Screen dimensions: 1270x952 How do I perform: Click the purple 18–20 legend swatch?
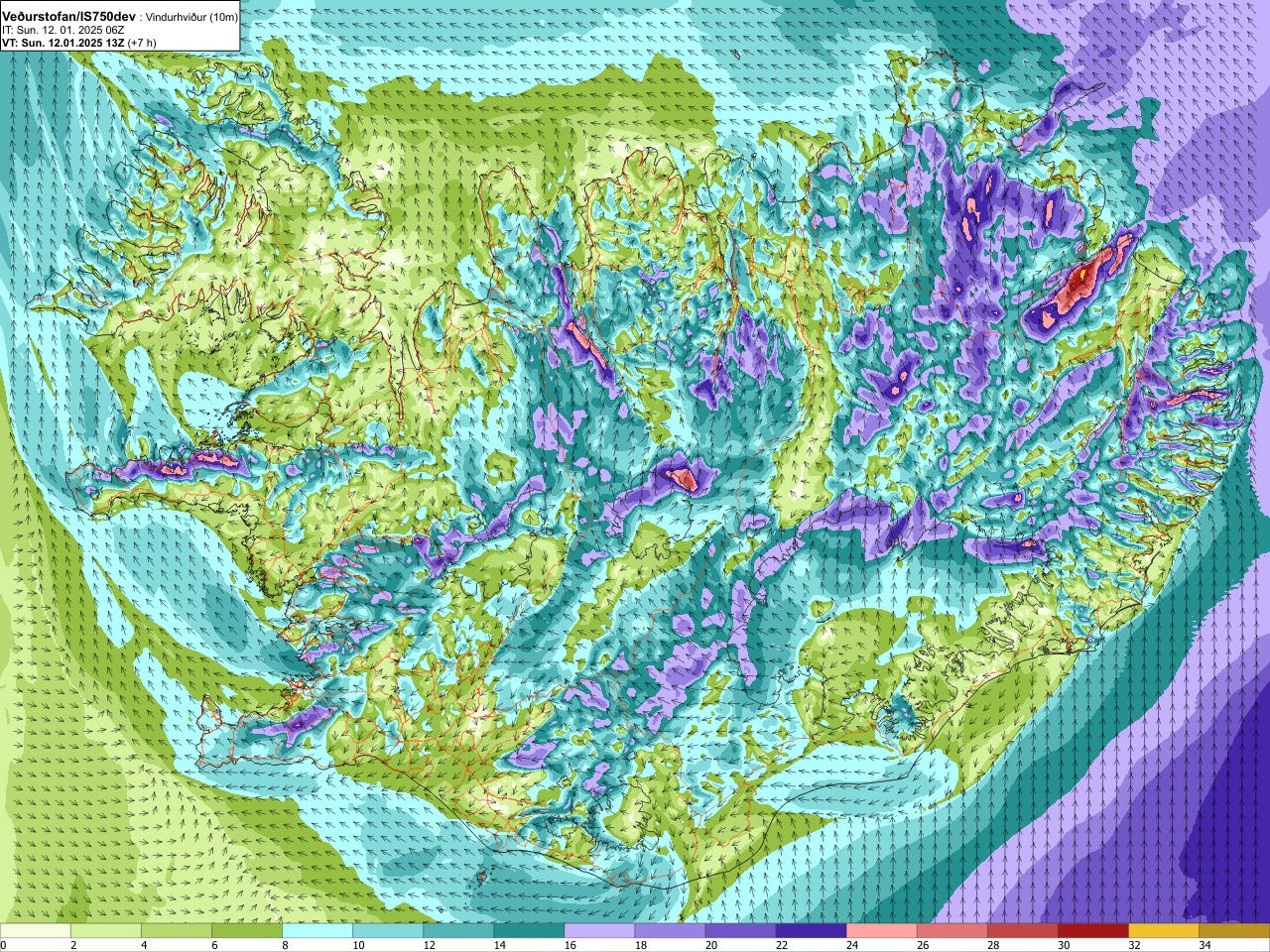coord(670,931)
